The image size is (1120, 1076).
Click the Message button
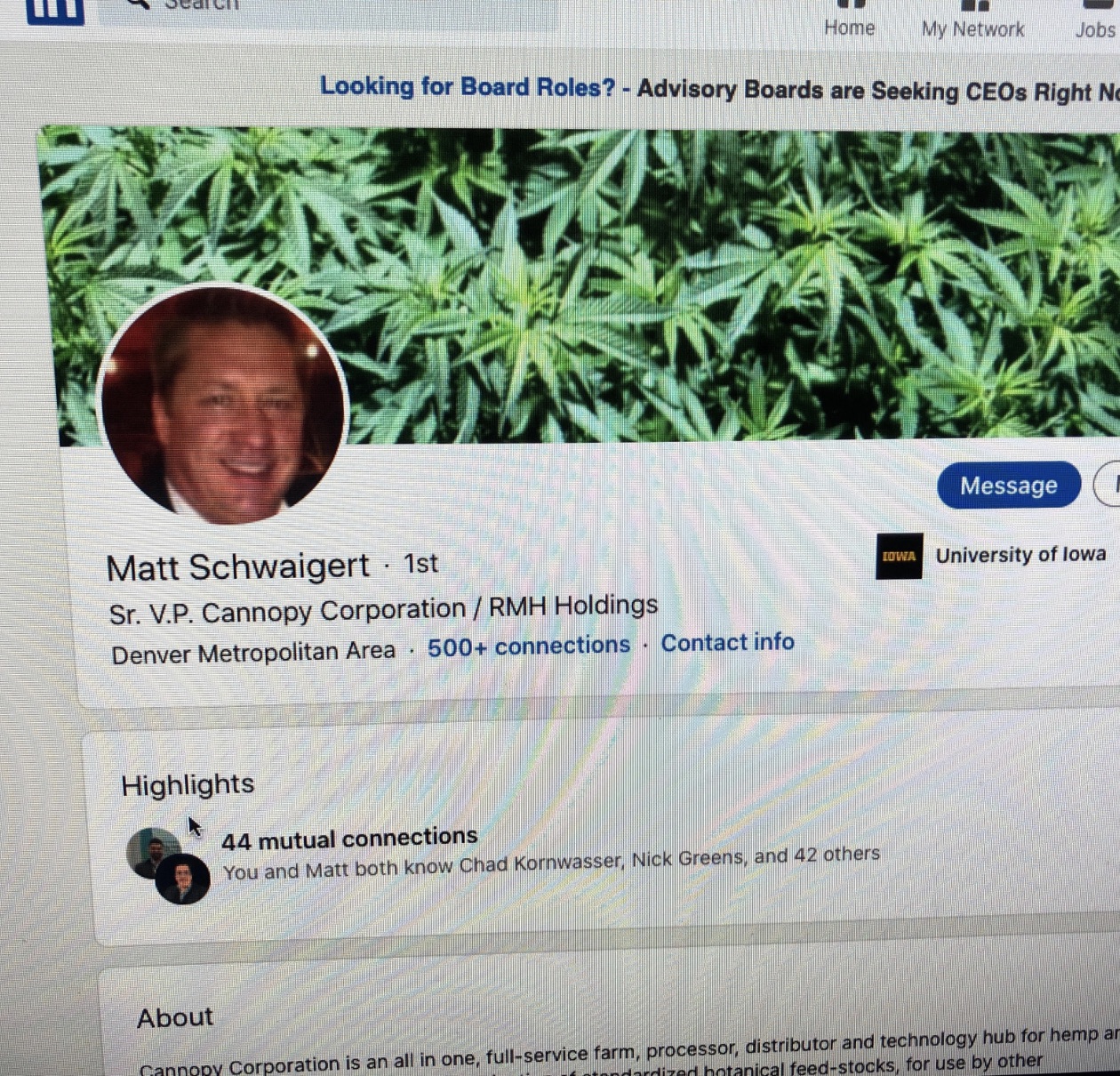point(1009,486)
